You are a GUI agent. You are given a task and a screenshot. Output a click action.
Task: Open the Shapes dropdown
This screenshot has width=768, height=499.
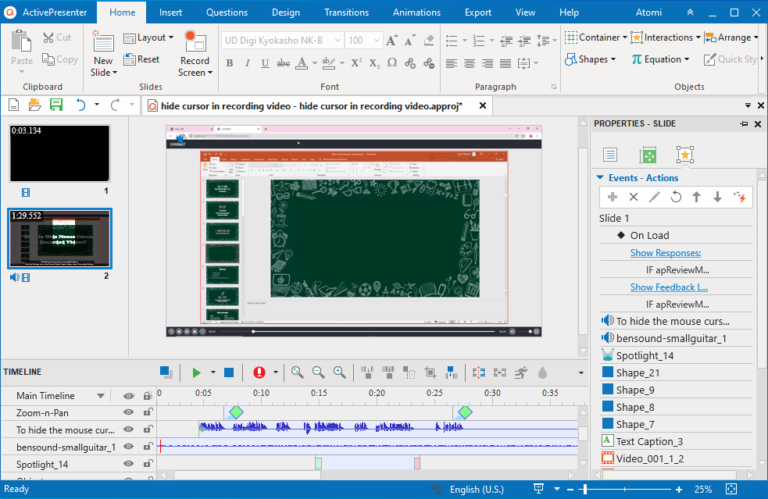click(613, 59)
